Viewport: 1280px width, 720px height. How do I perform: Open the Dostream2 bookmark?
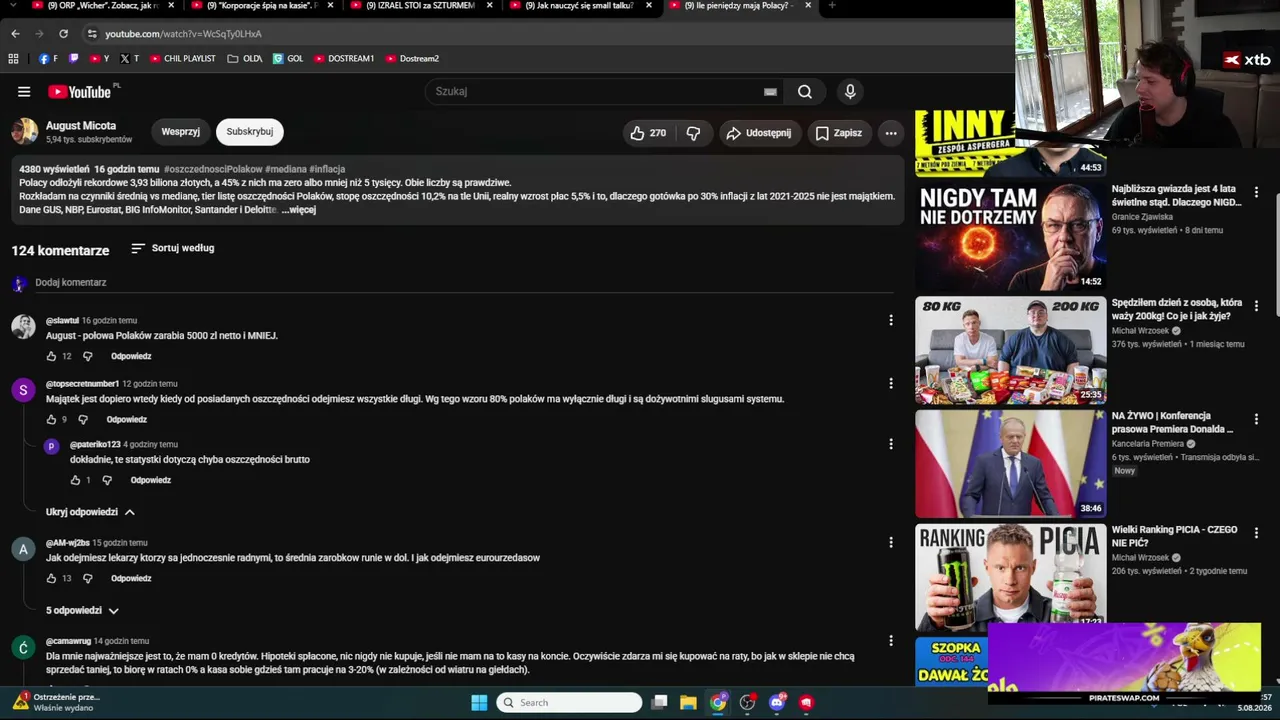coord(412,59)
